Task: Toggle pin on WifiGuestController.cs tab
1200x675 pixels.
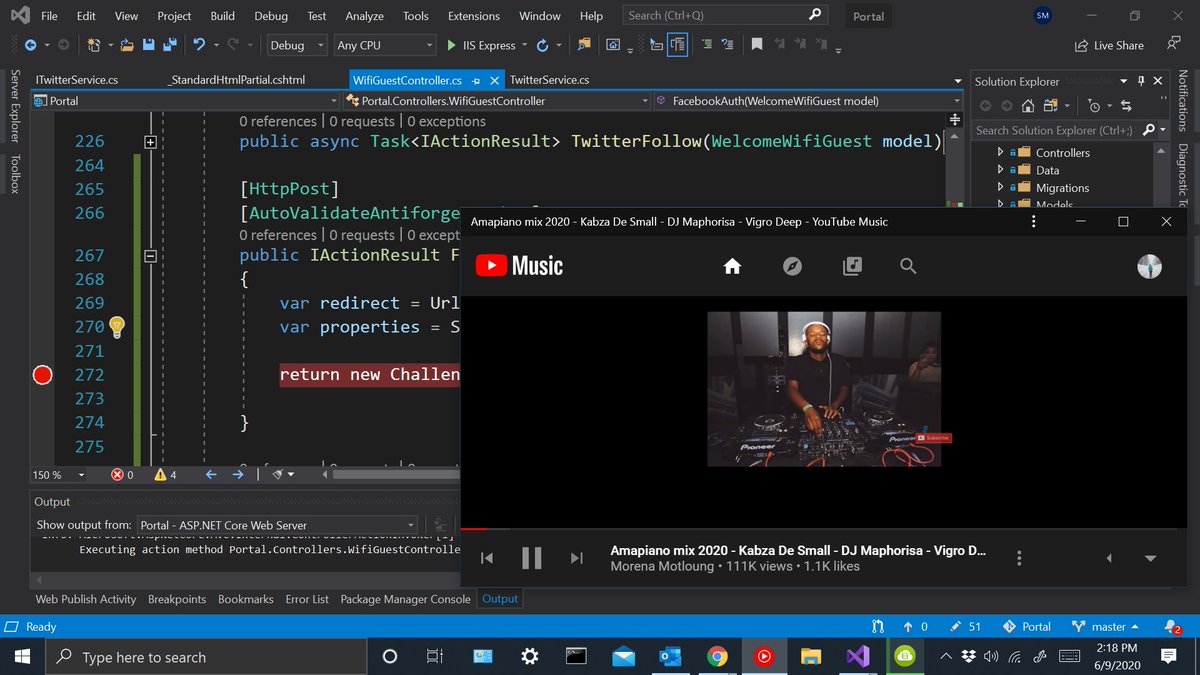Action: [x=477, y=80]
